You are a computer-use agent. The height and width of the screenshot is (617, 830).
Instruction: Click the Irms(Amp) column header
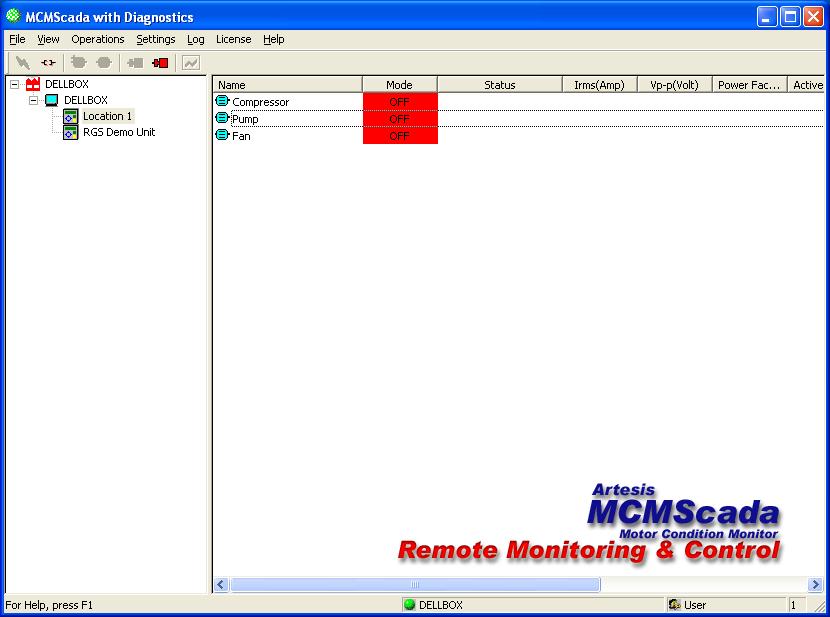point(599,85)
